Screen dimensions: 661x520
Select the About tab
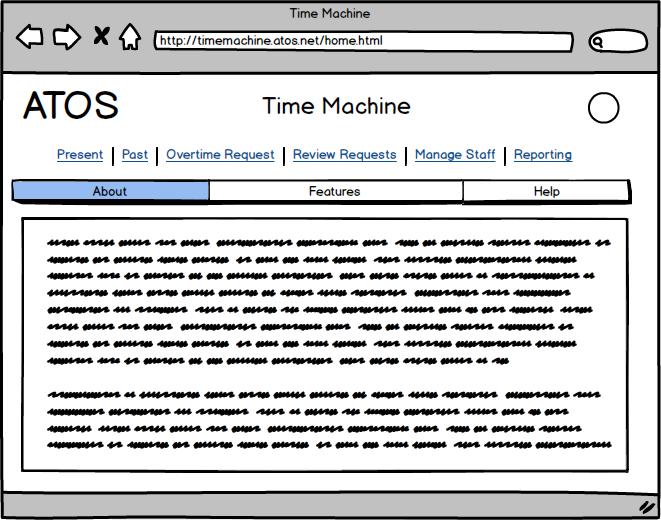(x=110, y=191)
